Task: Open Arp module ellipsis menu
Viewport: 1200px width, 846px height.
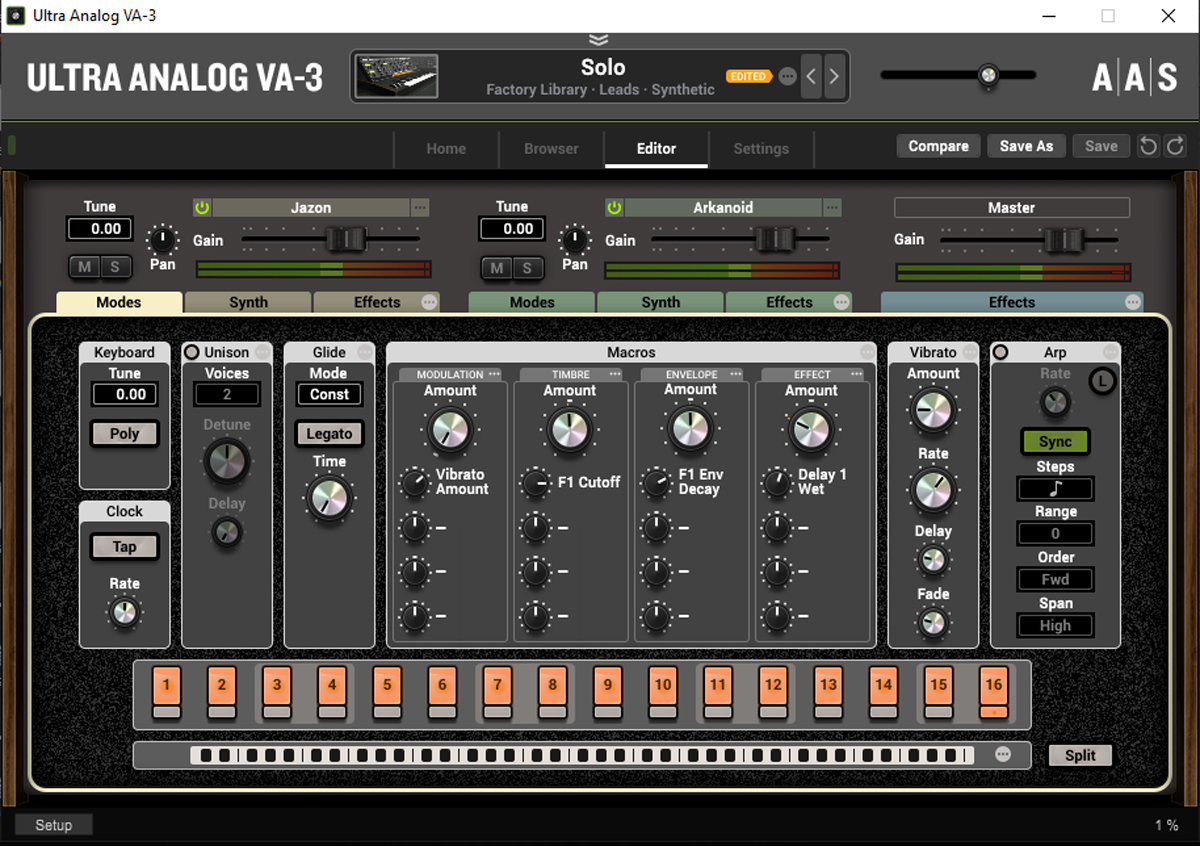Action: (1110, 352)
